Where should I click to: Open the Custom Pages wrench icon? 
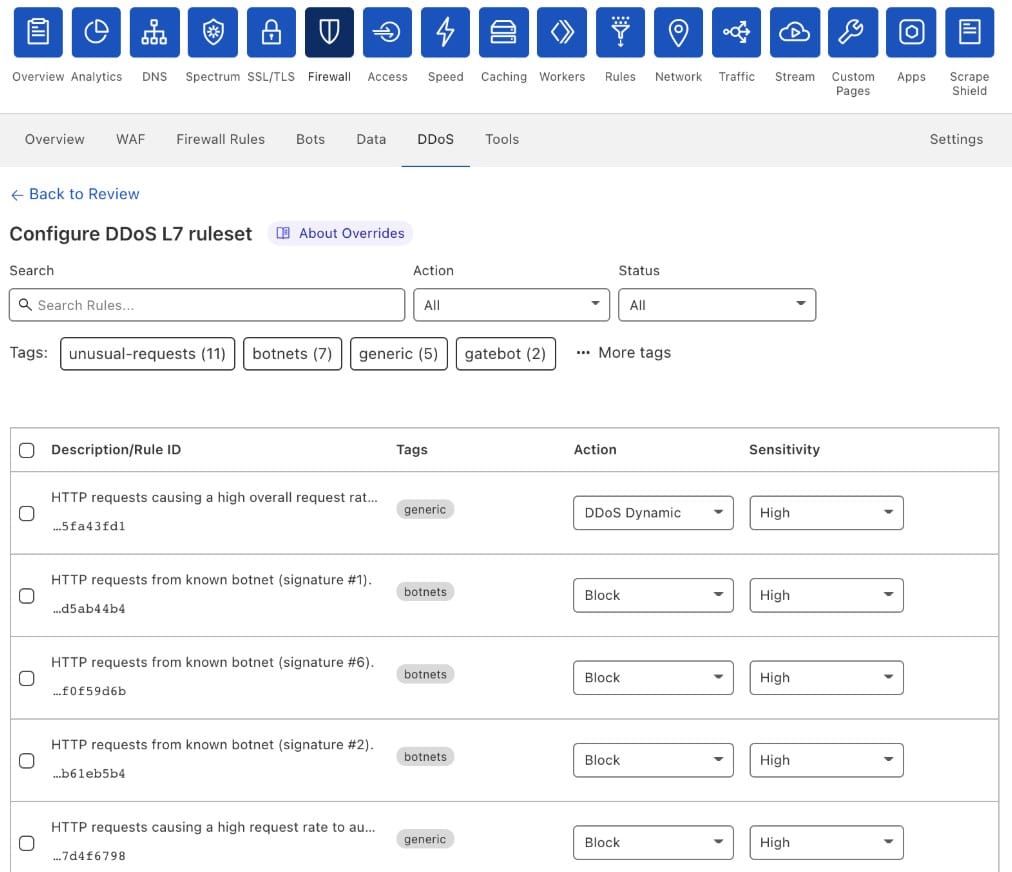(x=853, y=32)
